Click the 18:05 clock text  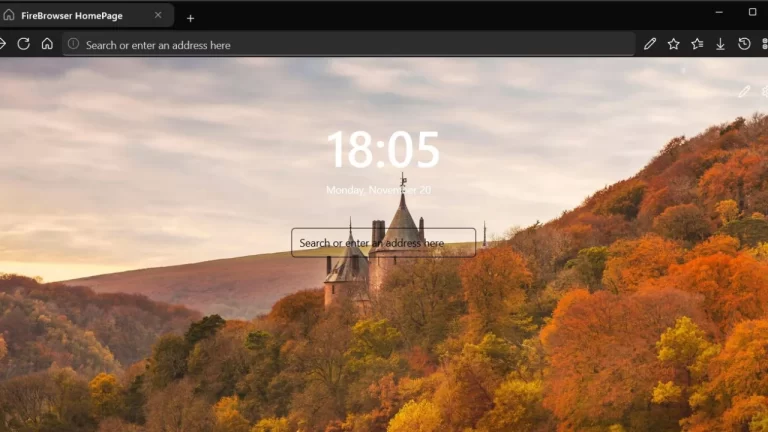[384, 149]
